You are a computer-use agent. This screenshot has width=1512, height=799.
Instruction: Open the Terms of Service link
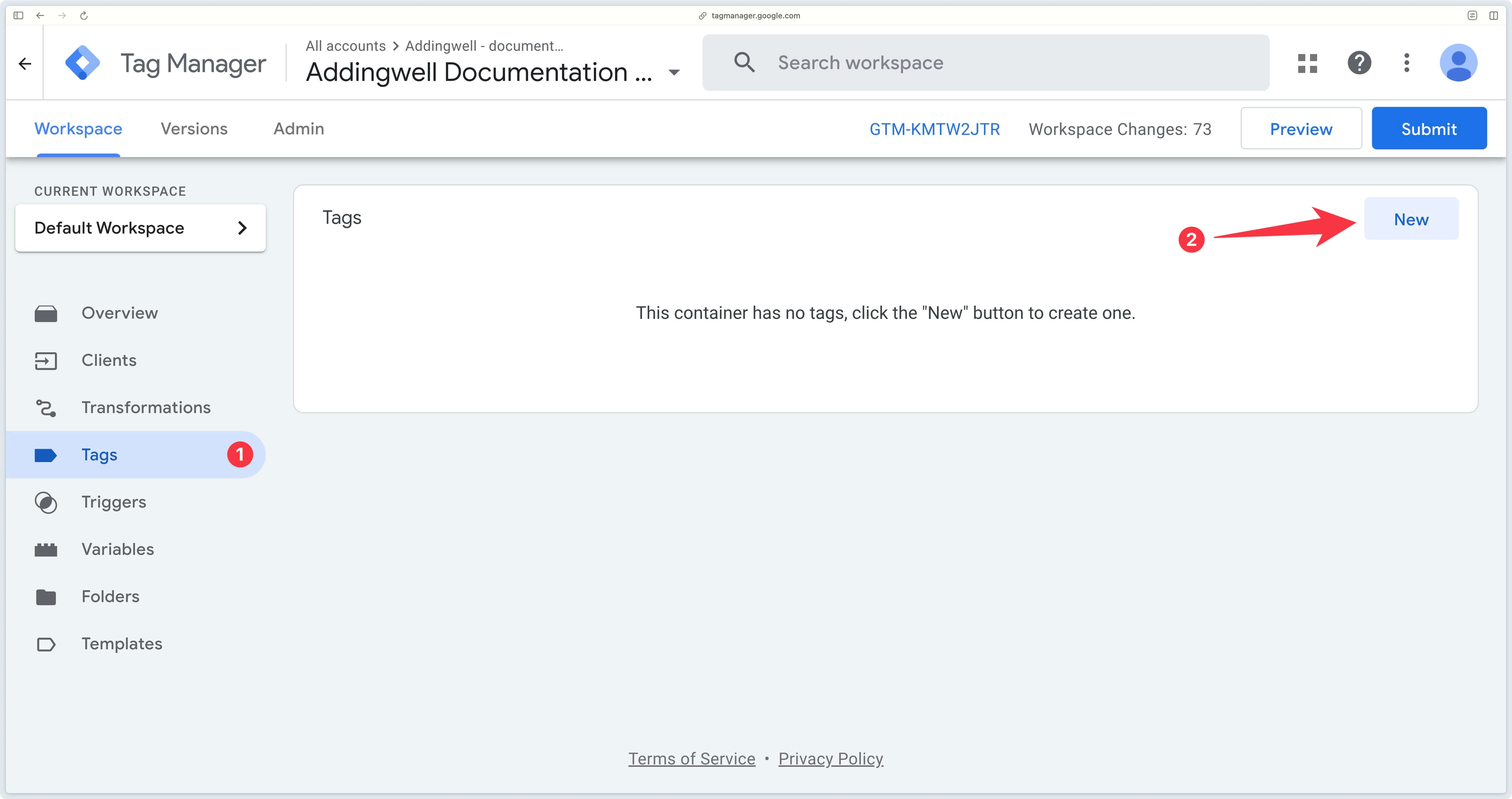click(691, 759)
